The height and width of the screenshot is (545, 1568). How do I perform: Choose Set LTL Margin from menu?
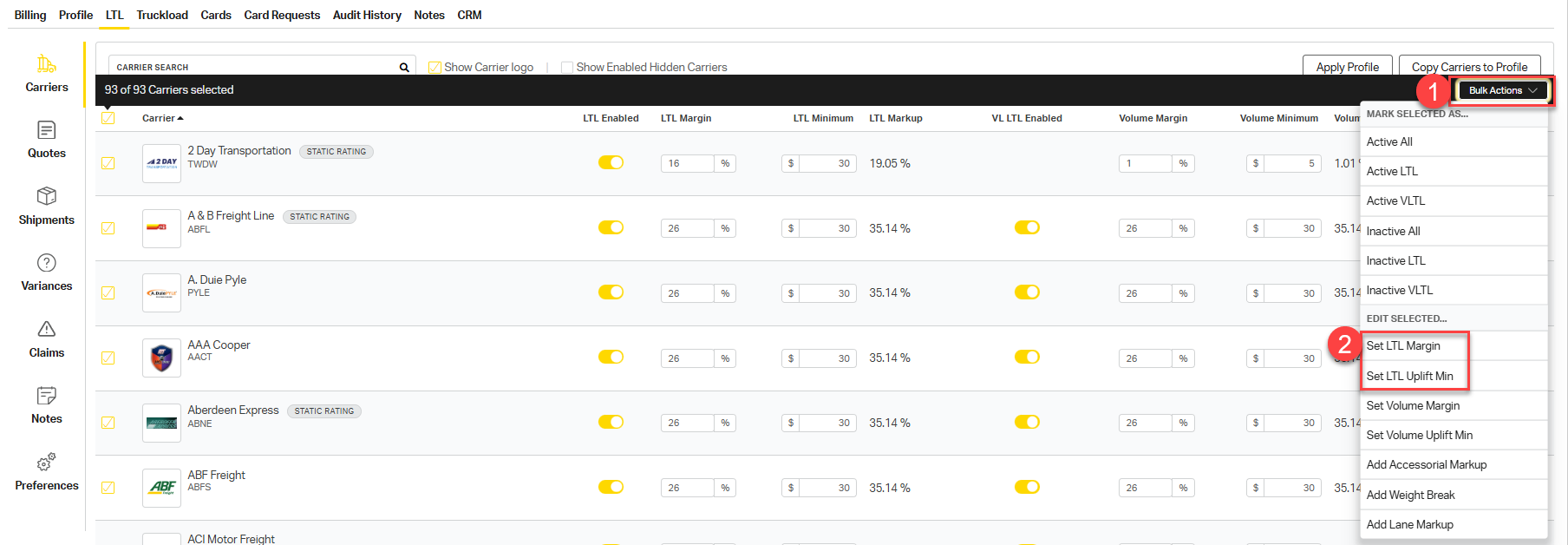[x=1403, y=345]
